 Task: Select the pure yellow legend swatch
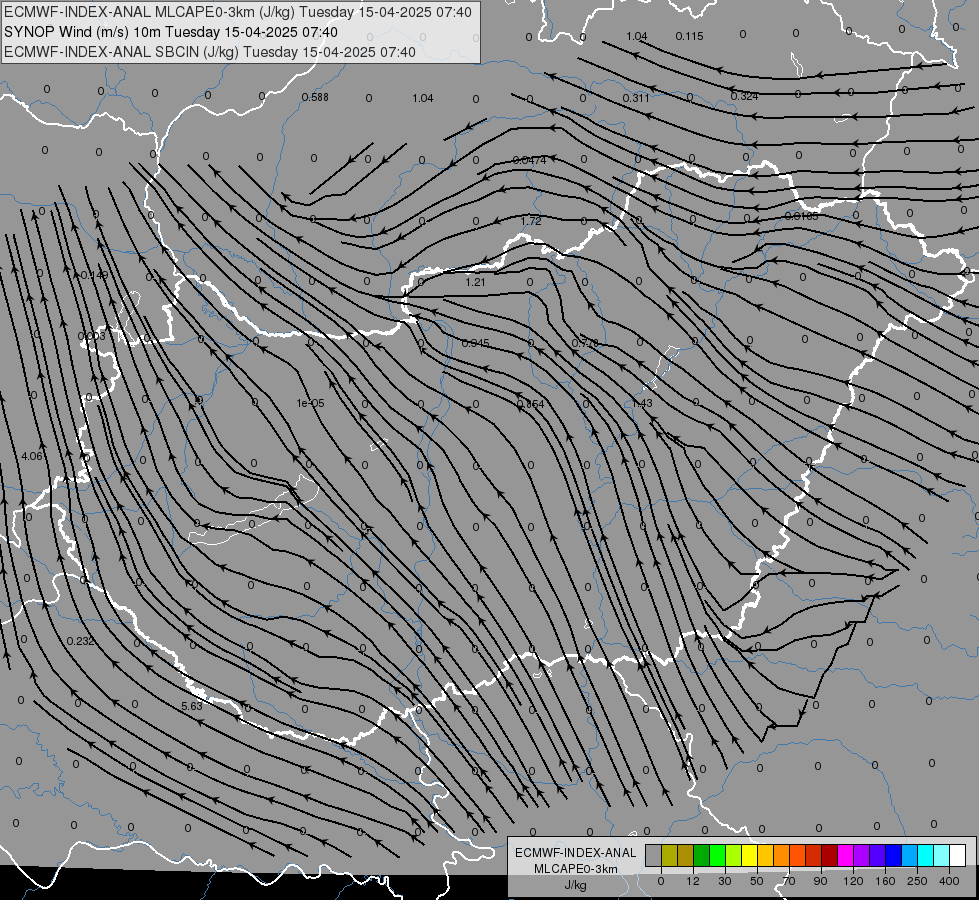(x=750, y=855)
